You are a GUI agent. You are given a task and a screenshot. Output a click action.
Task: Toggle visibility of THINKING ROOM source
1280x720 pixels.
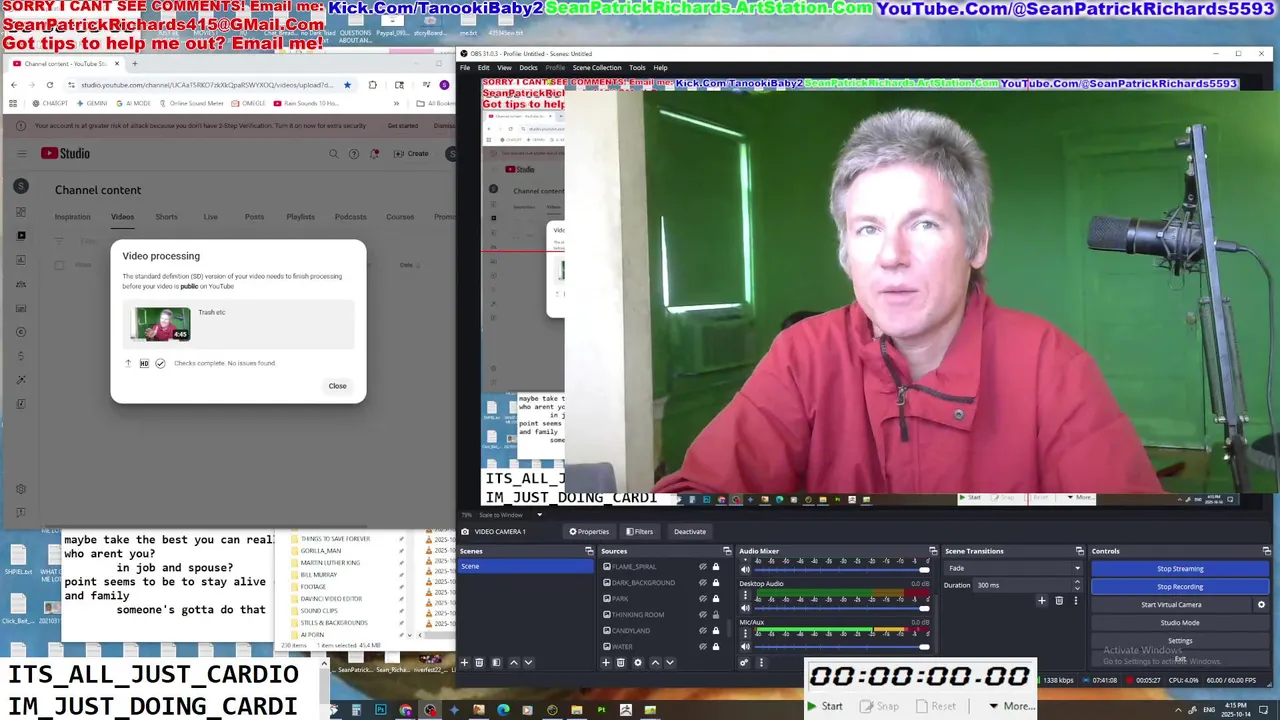pos(703,615)
